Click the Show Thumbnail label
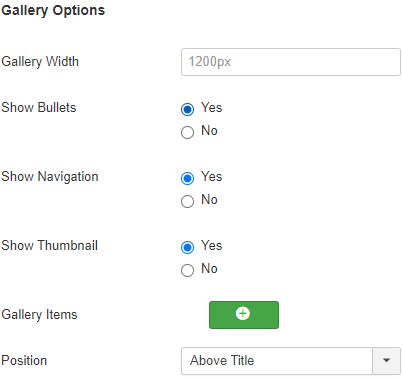Image resolution: width=403 pixels, height=379 pixels. (x=50, y=245)
